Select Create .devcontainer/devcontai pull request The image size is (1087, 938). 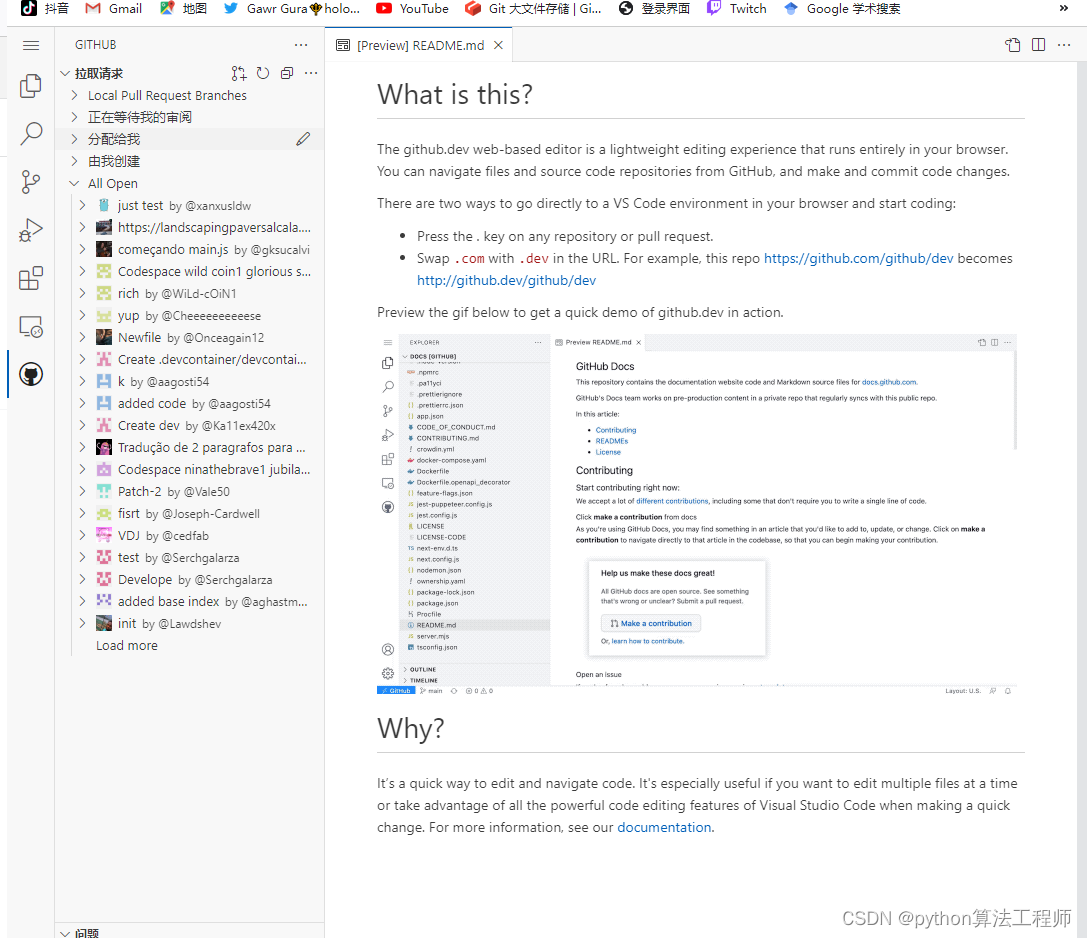click(x=189, y=360)
